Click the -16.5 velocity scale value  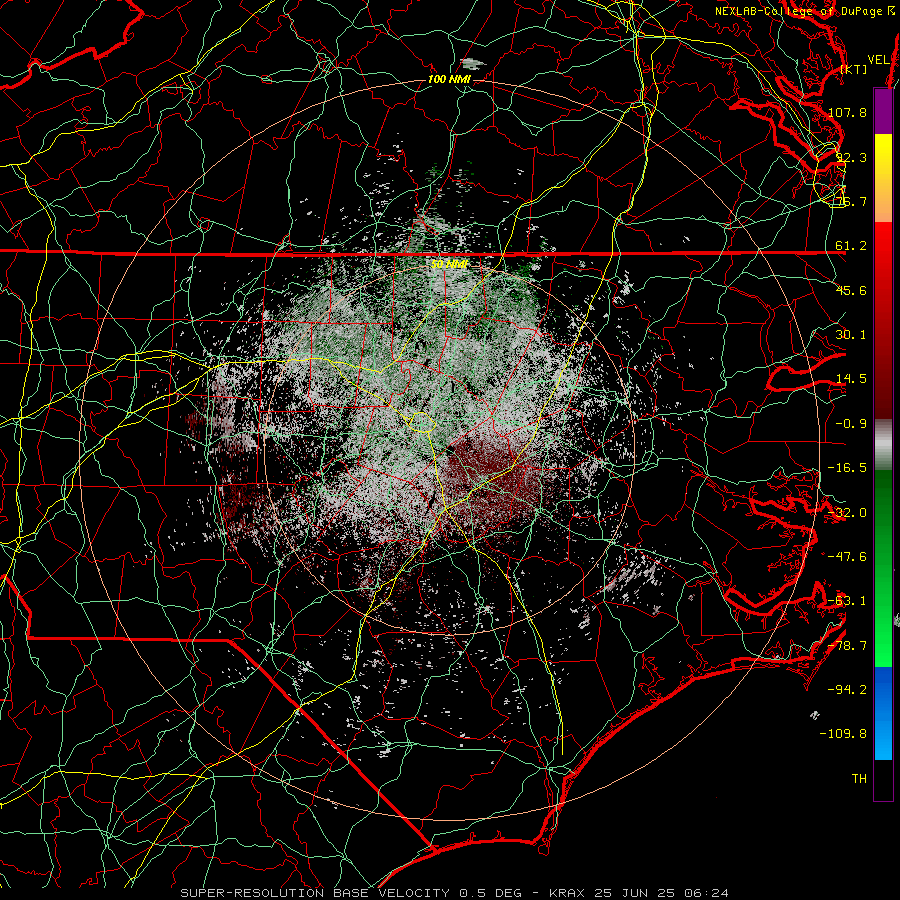coord(847,468)
